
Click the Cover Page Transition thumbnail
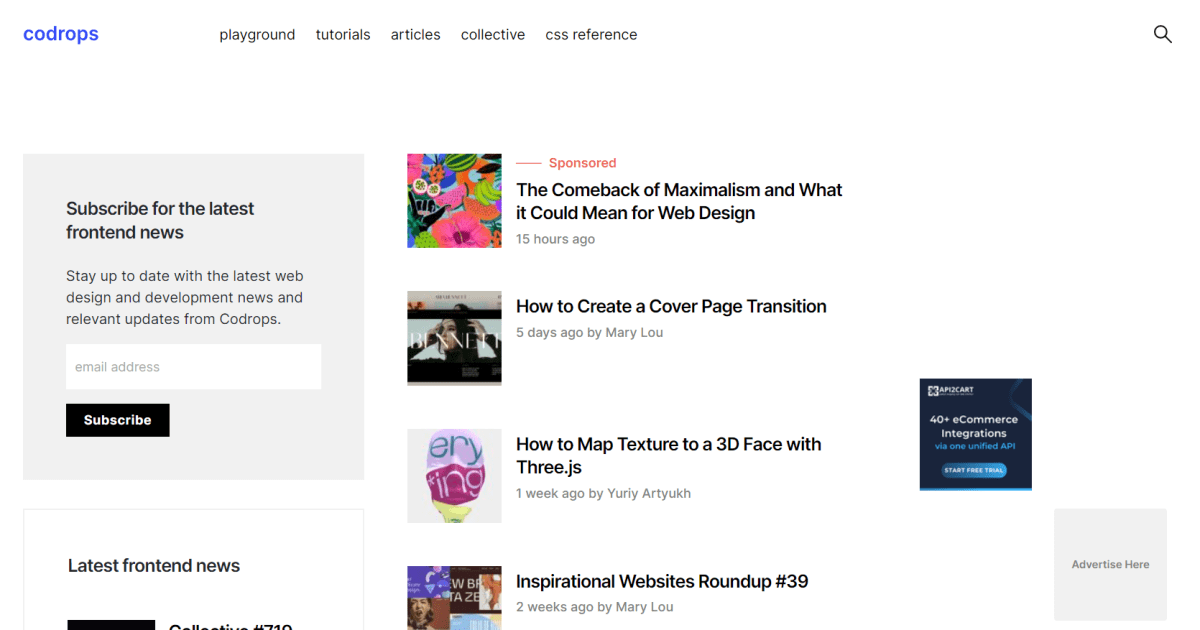(x=454, y=338)
